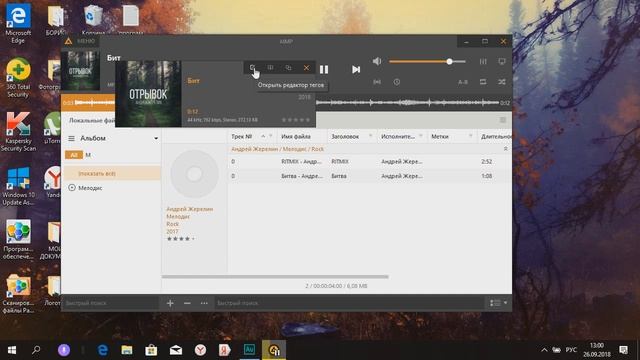Pause the current track
The width and height of the screenshot is (640, 360).
pyautogui.click(x=324, y=69)
